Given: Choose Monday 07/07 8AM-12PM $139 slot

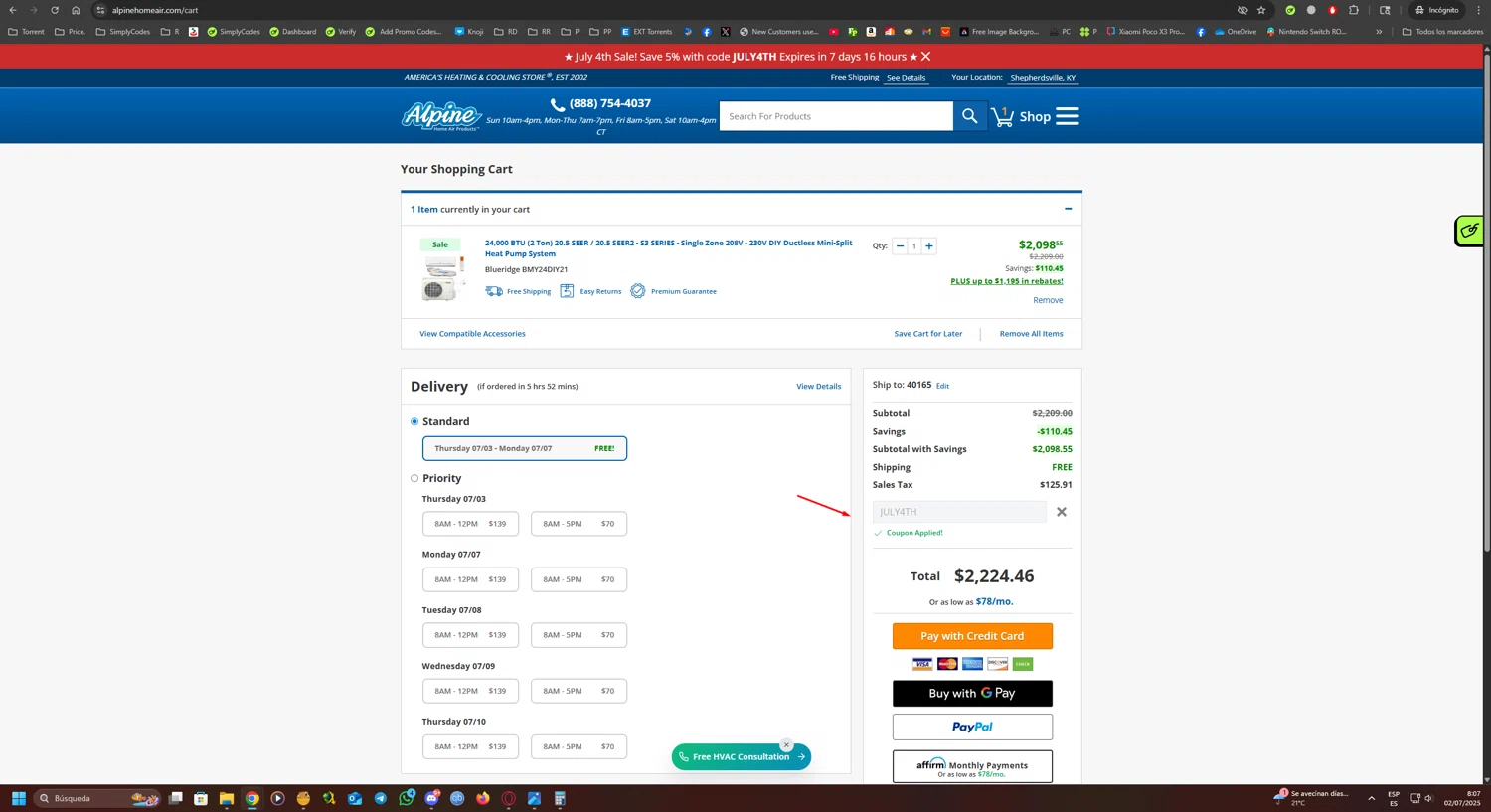Looking at the screenshot, I should (x=470, y=579).
